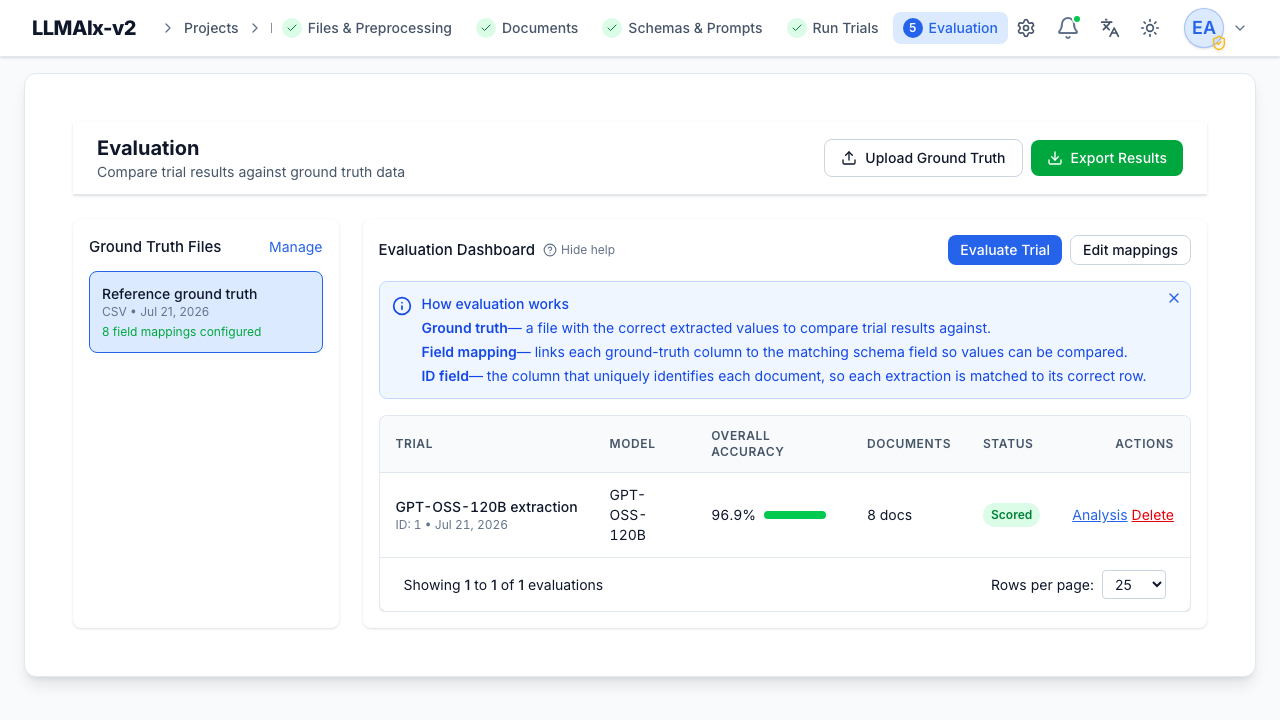Click Upload Ground Truth button
The image size is (1280, 720).
coord(923,158)
